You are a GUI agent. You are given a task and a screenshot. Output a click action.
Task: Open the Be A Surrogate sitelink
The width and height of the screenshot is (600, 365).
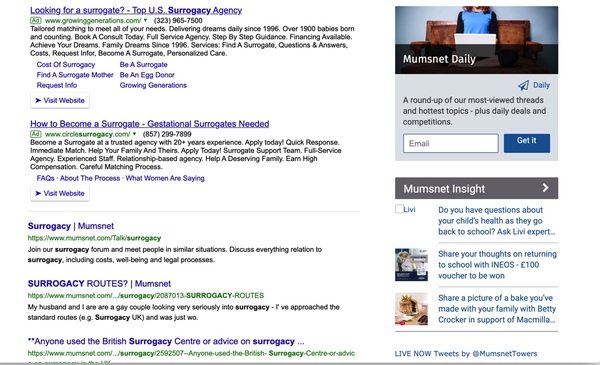pos(143,65)
